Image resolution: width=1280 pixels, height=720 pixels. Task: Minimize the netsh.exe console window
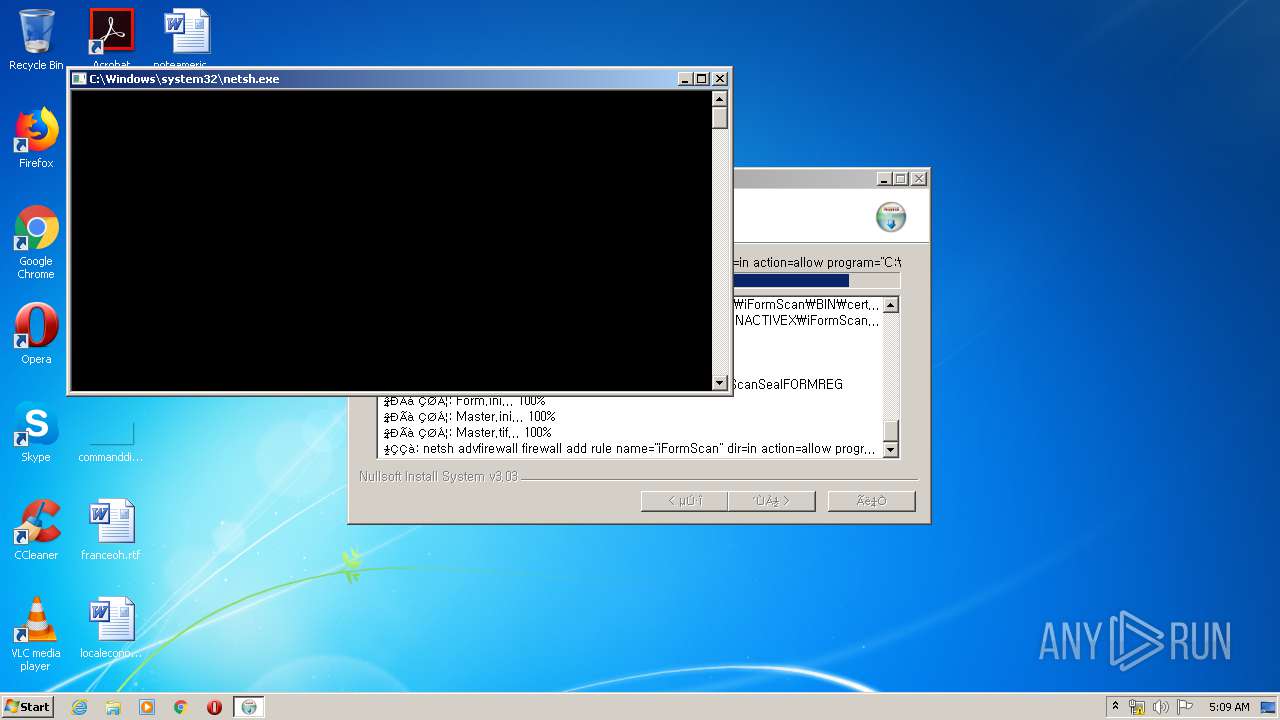(x=685, y=79)
